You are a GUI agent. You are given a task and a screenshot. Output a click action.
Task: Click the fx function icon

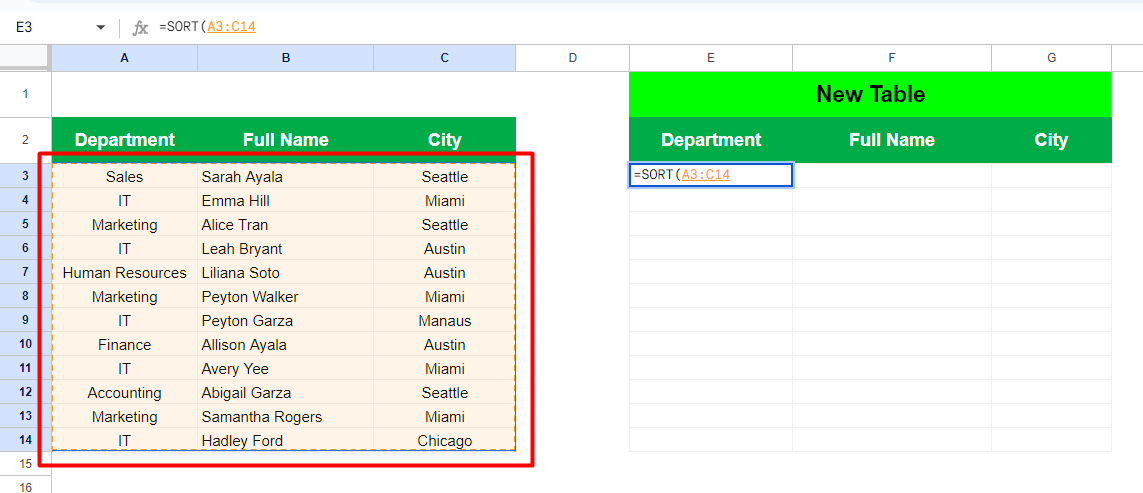140,28
